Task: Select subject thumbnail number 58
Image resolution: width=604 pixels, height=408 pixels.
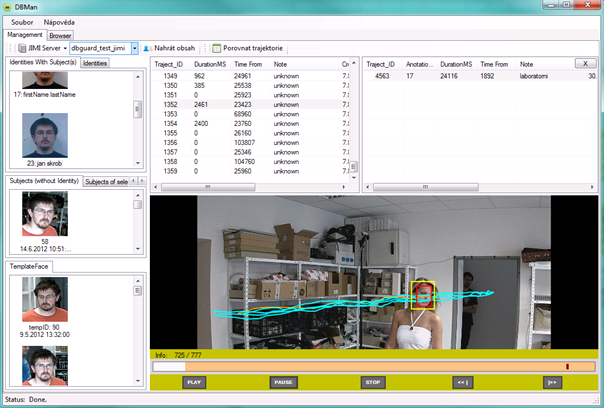Action: (x=44, y=213)
